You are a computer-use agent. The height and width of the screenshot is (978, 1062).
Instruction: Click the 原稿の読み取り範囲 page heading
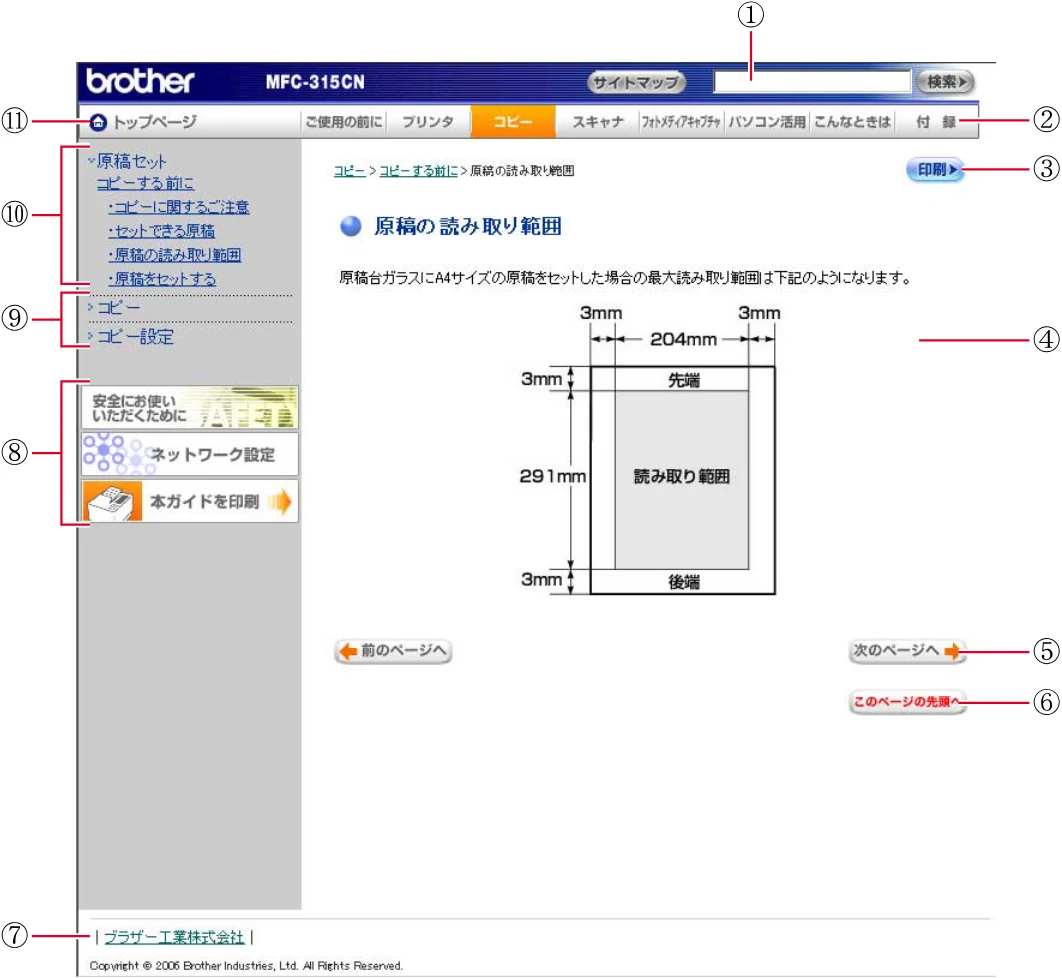[468, 226]
